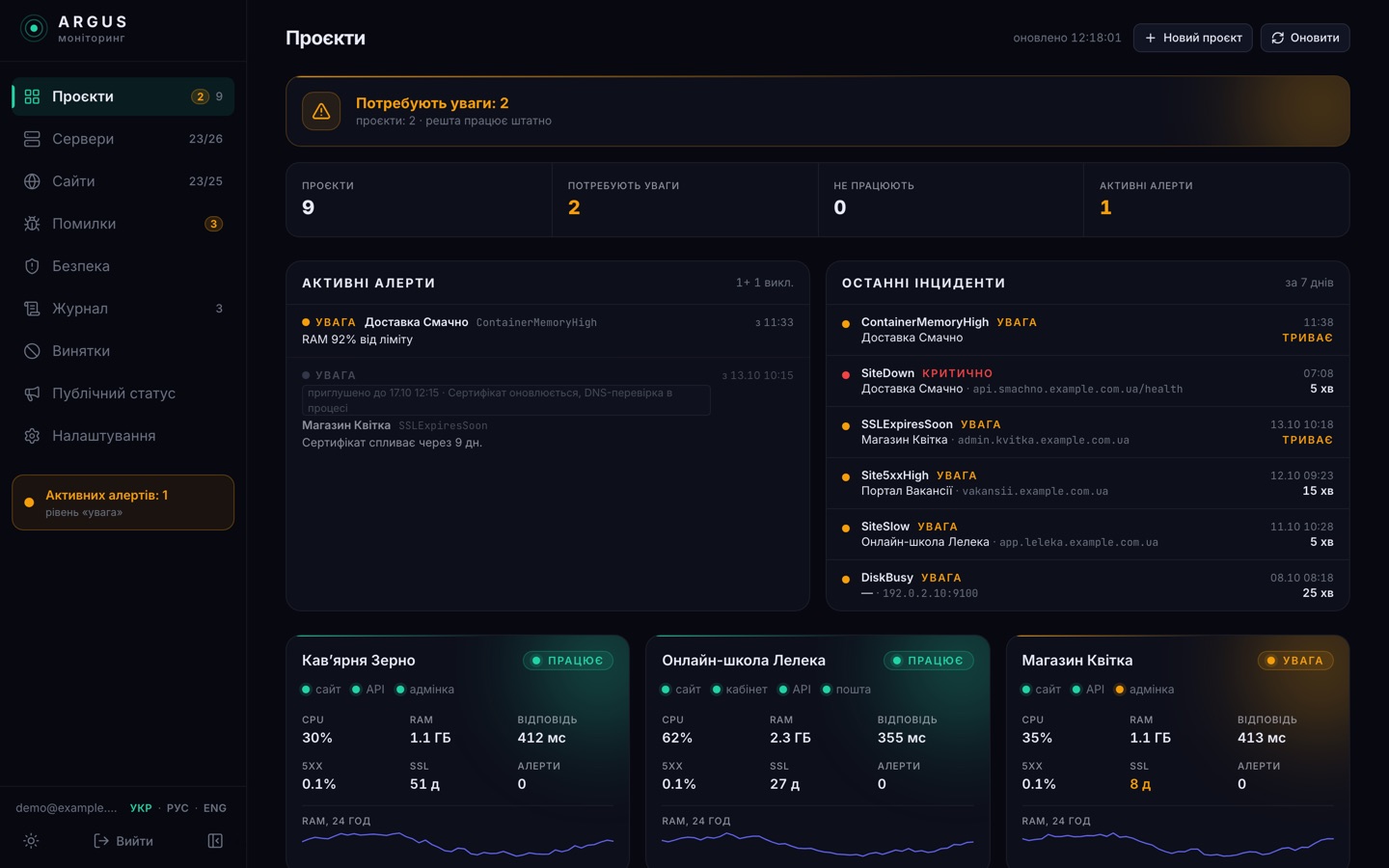Click the Винятки exclusion icon
1389x868 pixels.
point(32,351)
